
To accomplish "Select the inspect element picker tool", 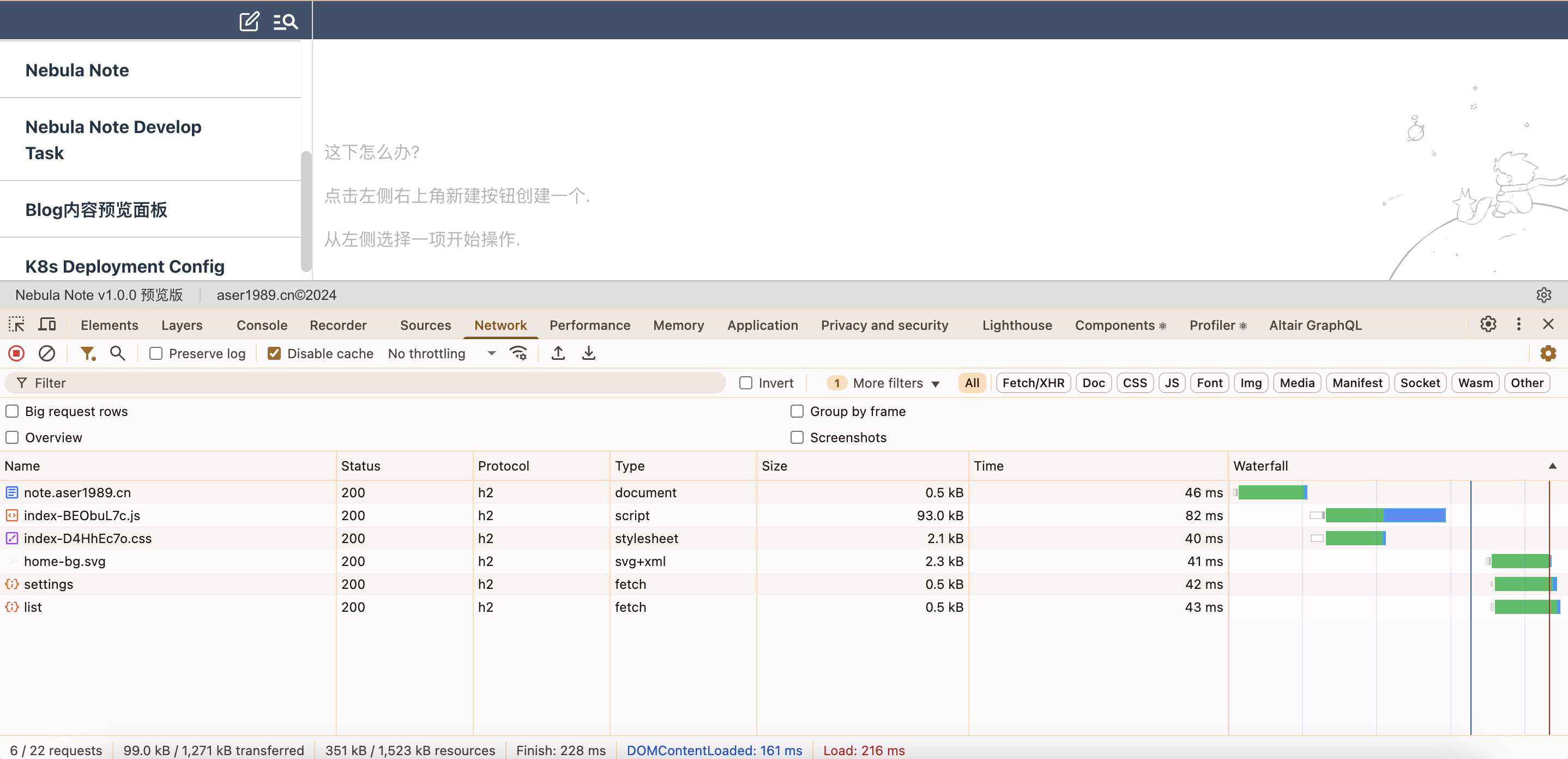I will (16, 324).
